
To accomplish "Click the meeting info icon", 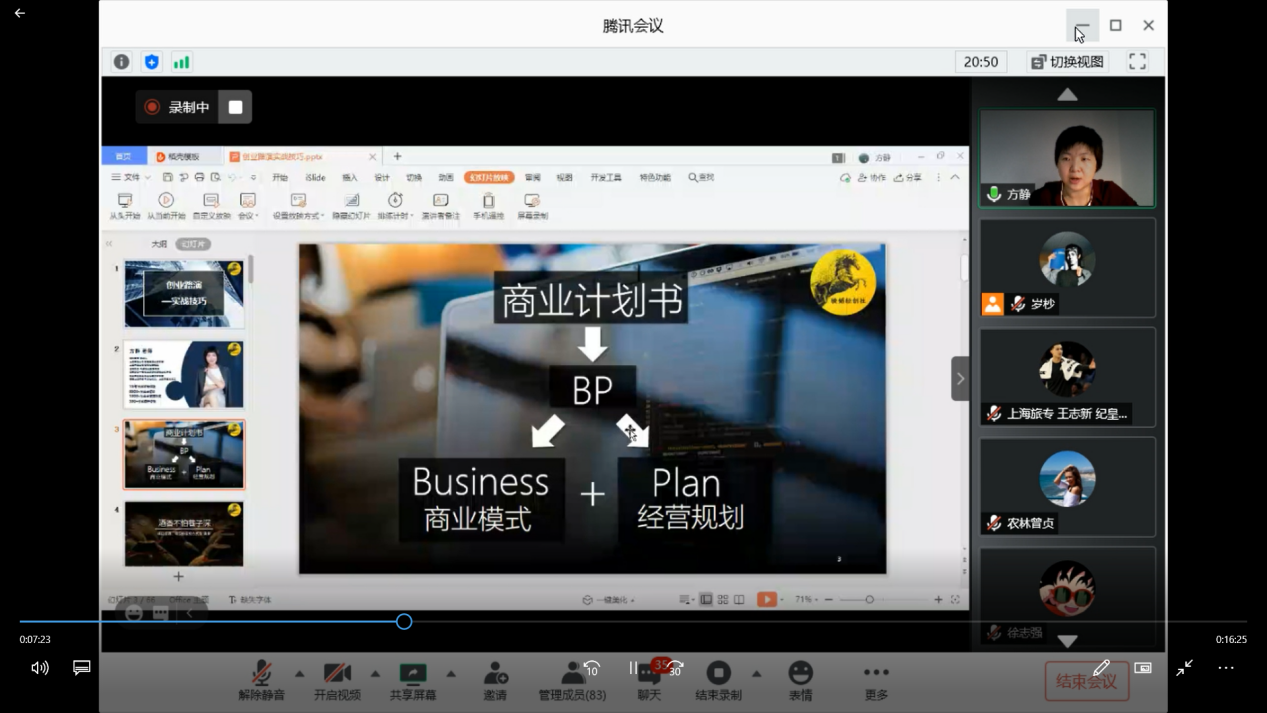I will tap(121, 62).
